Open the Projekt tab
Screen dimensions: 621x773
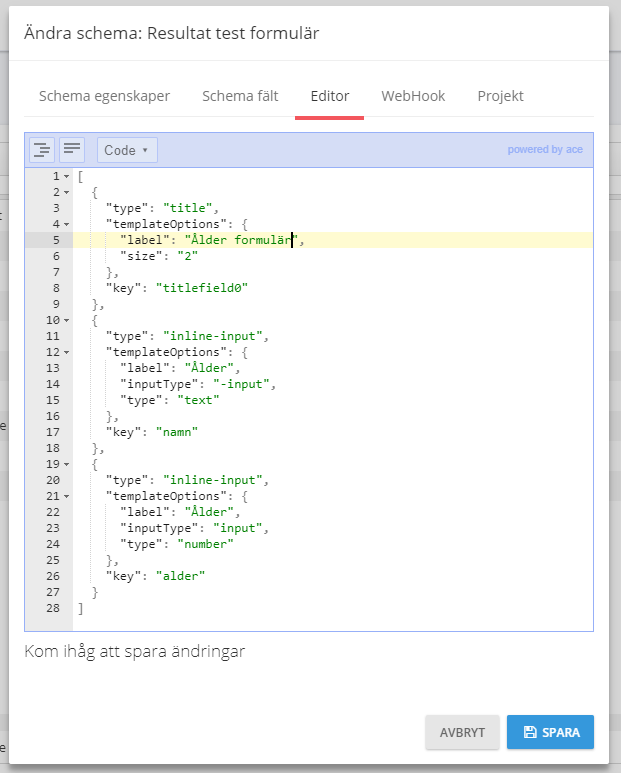[x=500, y=96]
